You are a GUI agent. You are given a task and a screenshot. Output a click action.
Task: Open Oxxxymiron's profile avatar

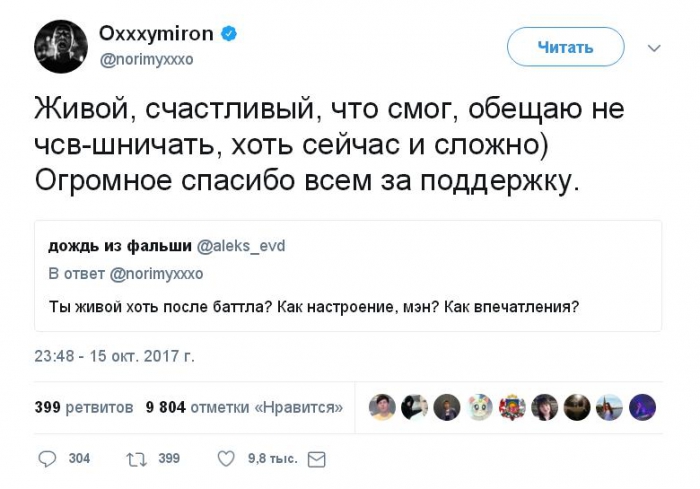coord(60,46)
